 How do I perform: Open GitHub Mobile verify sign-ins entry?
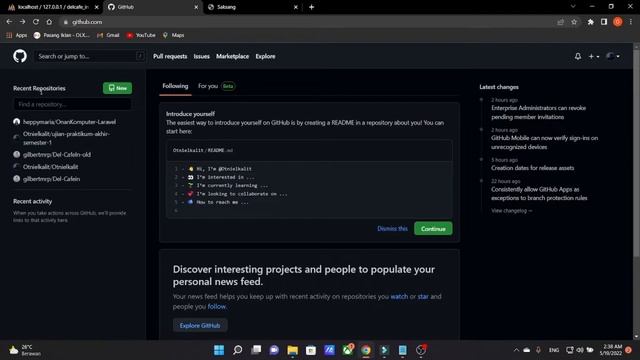click(544, 142)
